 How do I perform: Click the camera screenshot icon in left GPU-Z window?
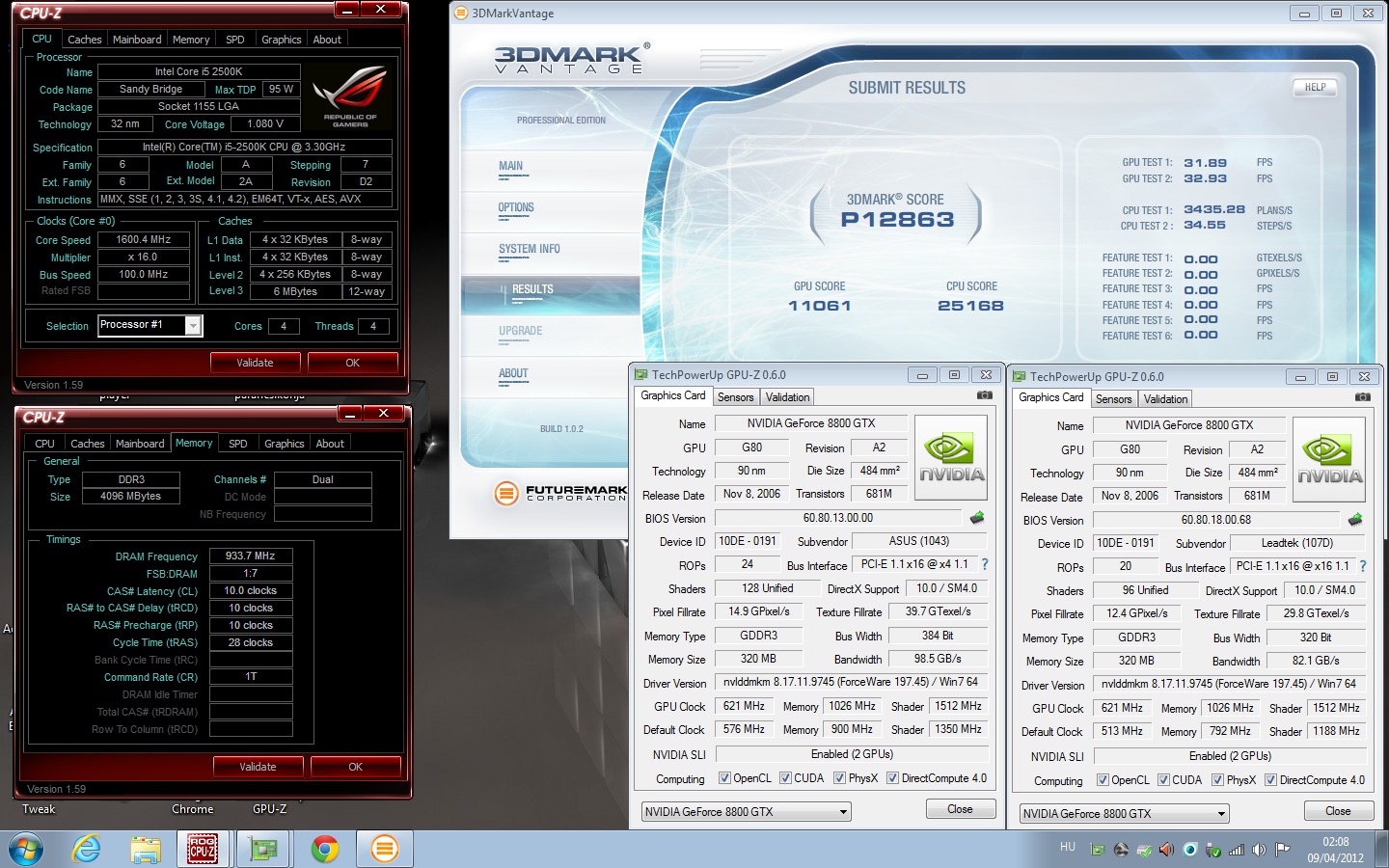[x=984, y=396]
